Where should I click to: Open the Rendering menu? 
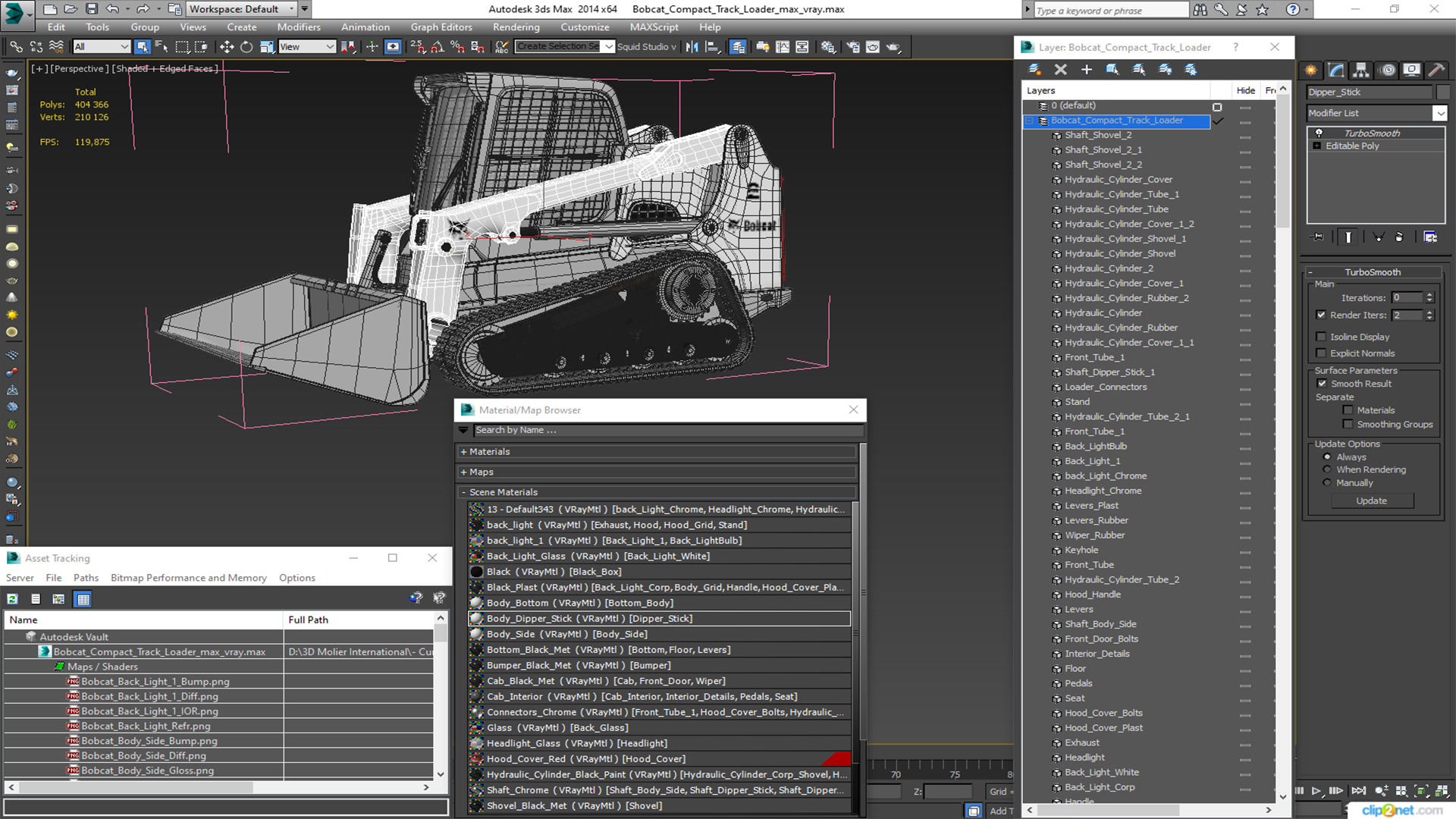click(516, 27)
